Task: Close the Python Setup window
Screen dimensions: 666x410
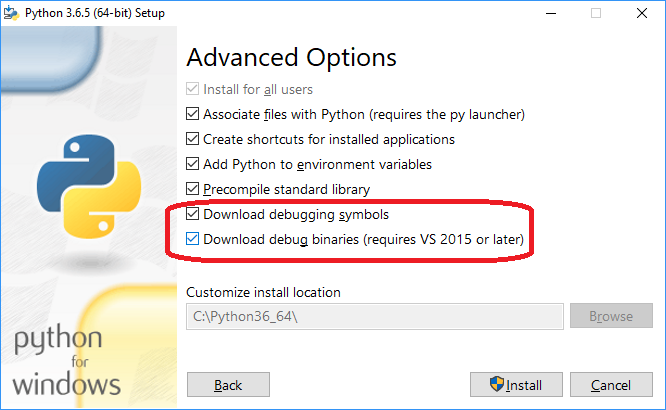Action: point(642,13)
